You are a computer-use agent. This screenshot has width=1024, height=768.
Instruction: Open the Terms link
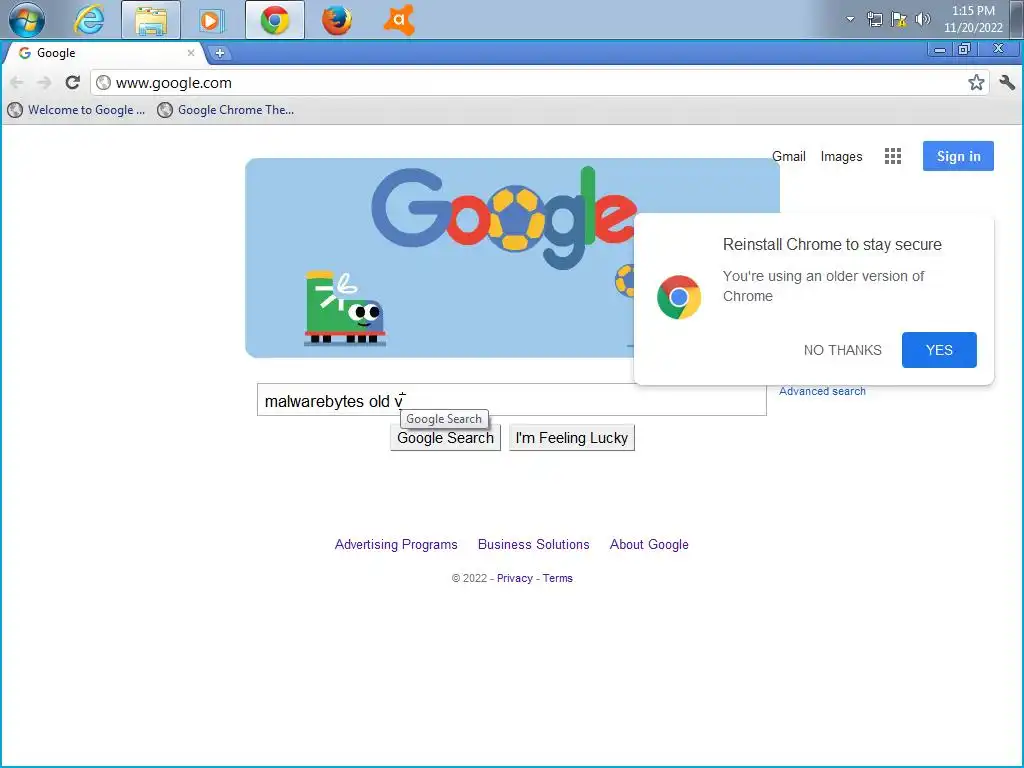pyautogui.click(x=558, y=578)
